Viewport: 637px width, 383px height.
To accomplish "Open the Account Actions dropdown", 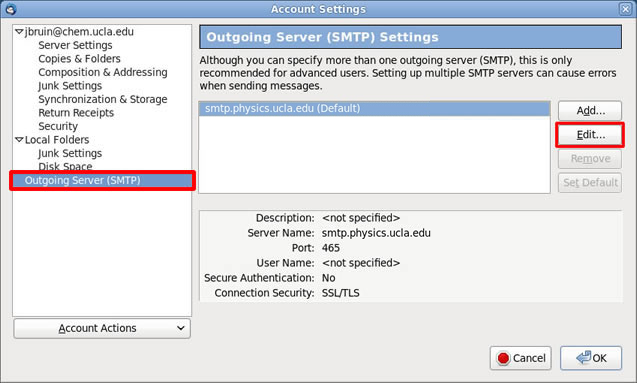I will (x=102, y=328).
